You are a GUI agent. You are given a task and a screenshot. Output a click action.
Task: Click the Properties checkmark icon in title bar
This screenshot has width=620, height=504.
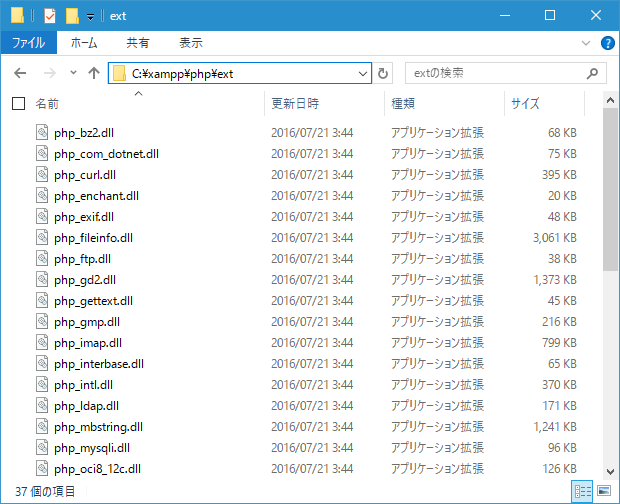click(50, 16)
